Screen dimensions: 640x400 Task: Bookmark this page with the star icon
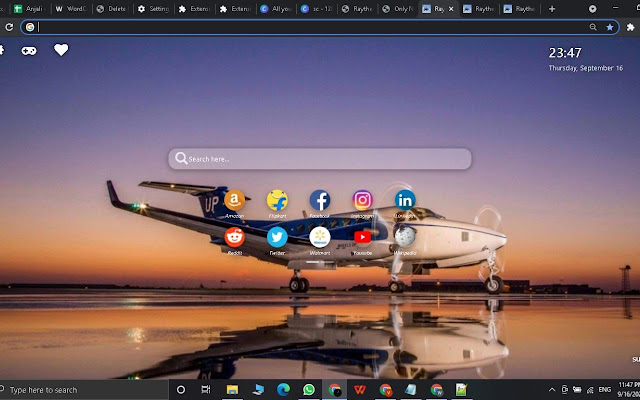coord(609,27)
